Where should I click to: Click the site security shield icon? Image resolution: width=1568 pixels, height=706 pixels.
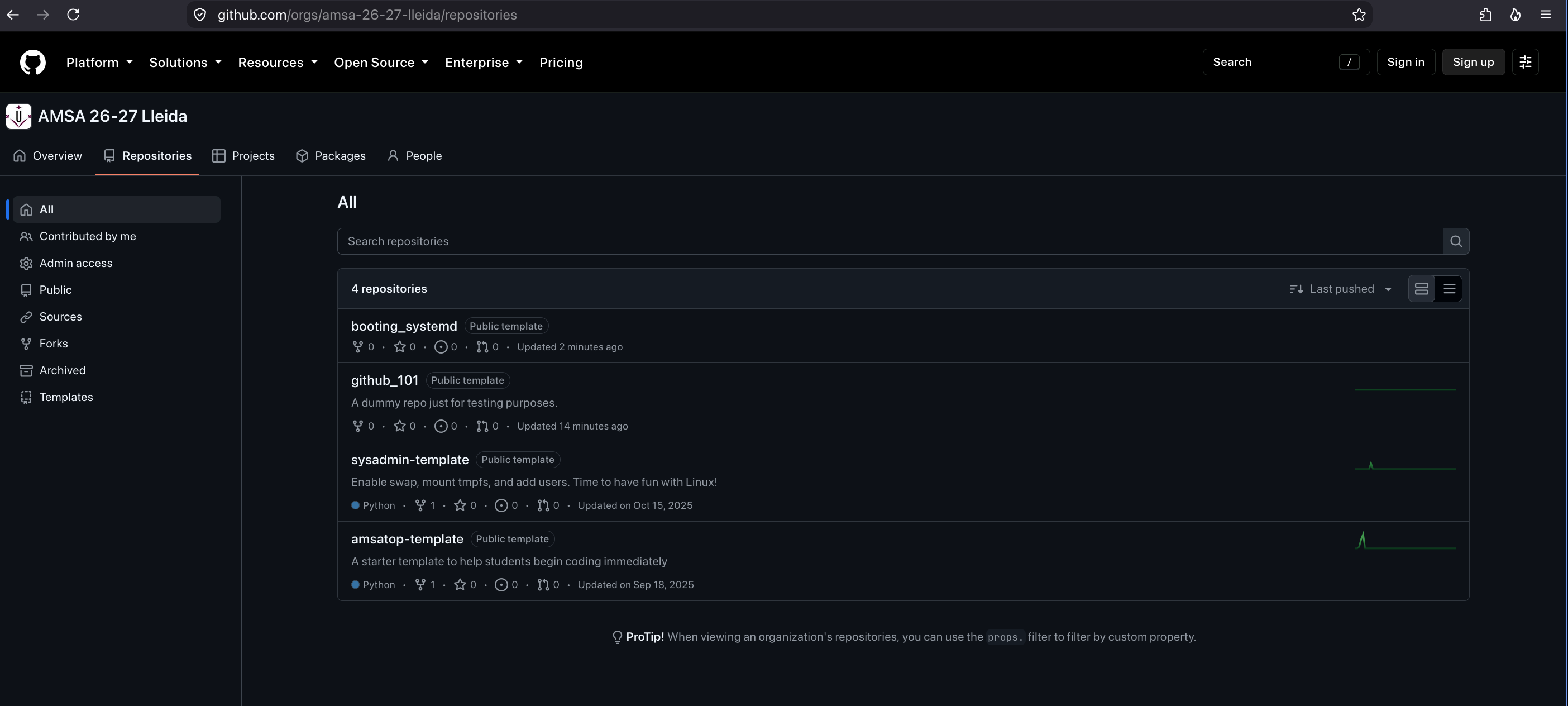pos(200,15)
